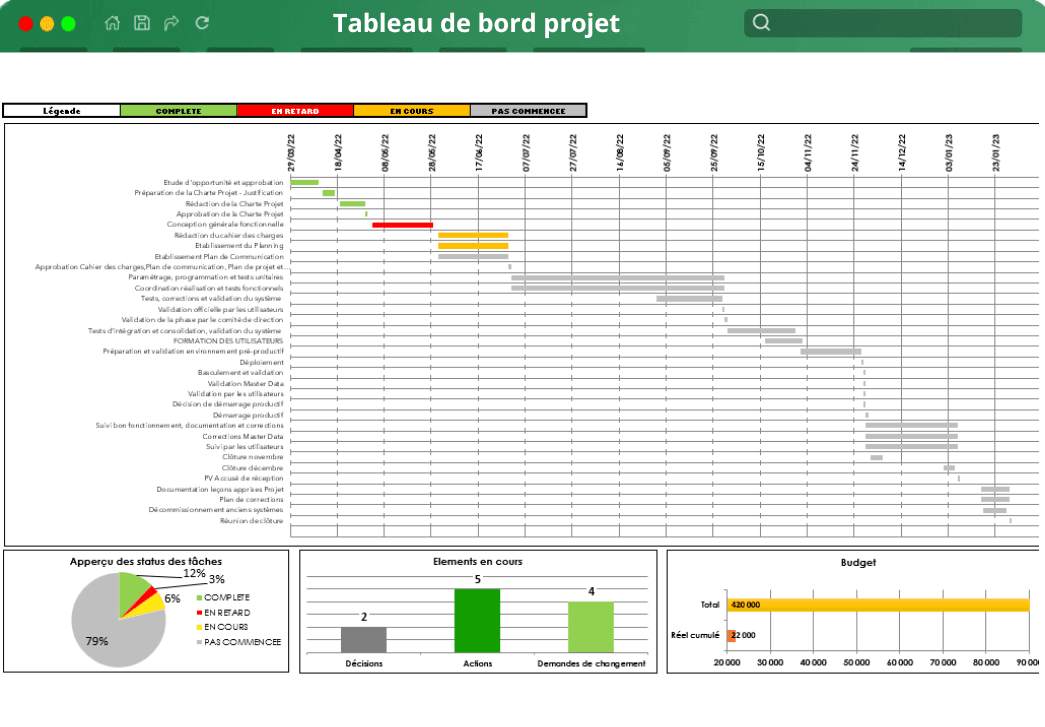The image size is (1045, 727).
Task: Toggle the COMPLETE legend filter
Action: point(177,110)
